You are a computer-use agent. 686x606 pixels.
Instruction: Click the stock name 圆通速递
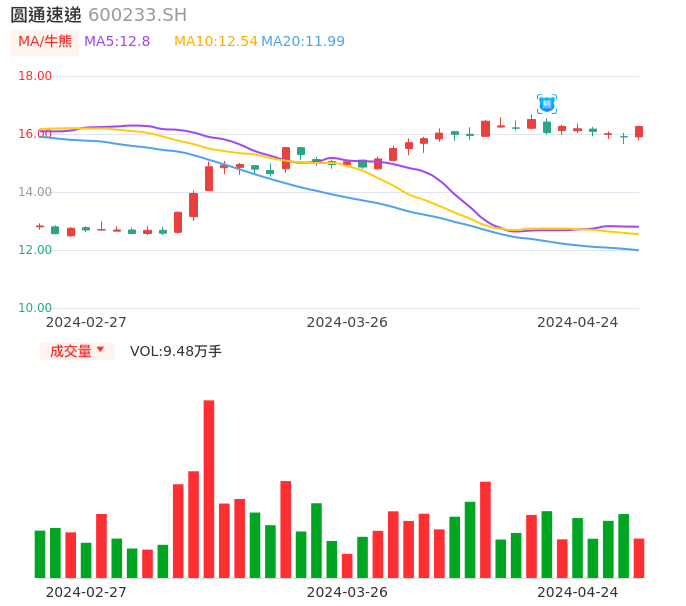click(x=46, y=15)
